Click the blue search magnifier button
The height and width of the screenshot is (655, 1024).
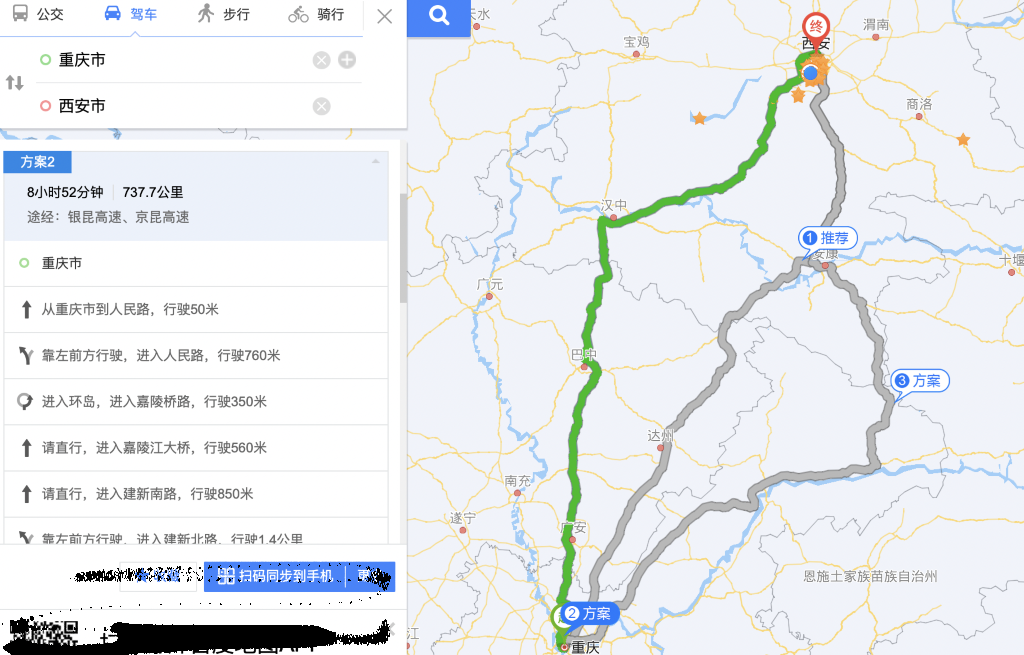tap(439, 17)
